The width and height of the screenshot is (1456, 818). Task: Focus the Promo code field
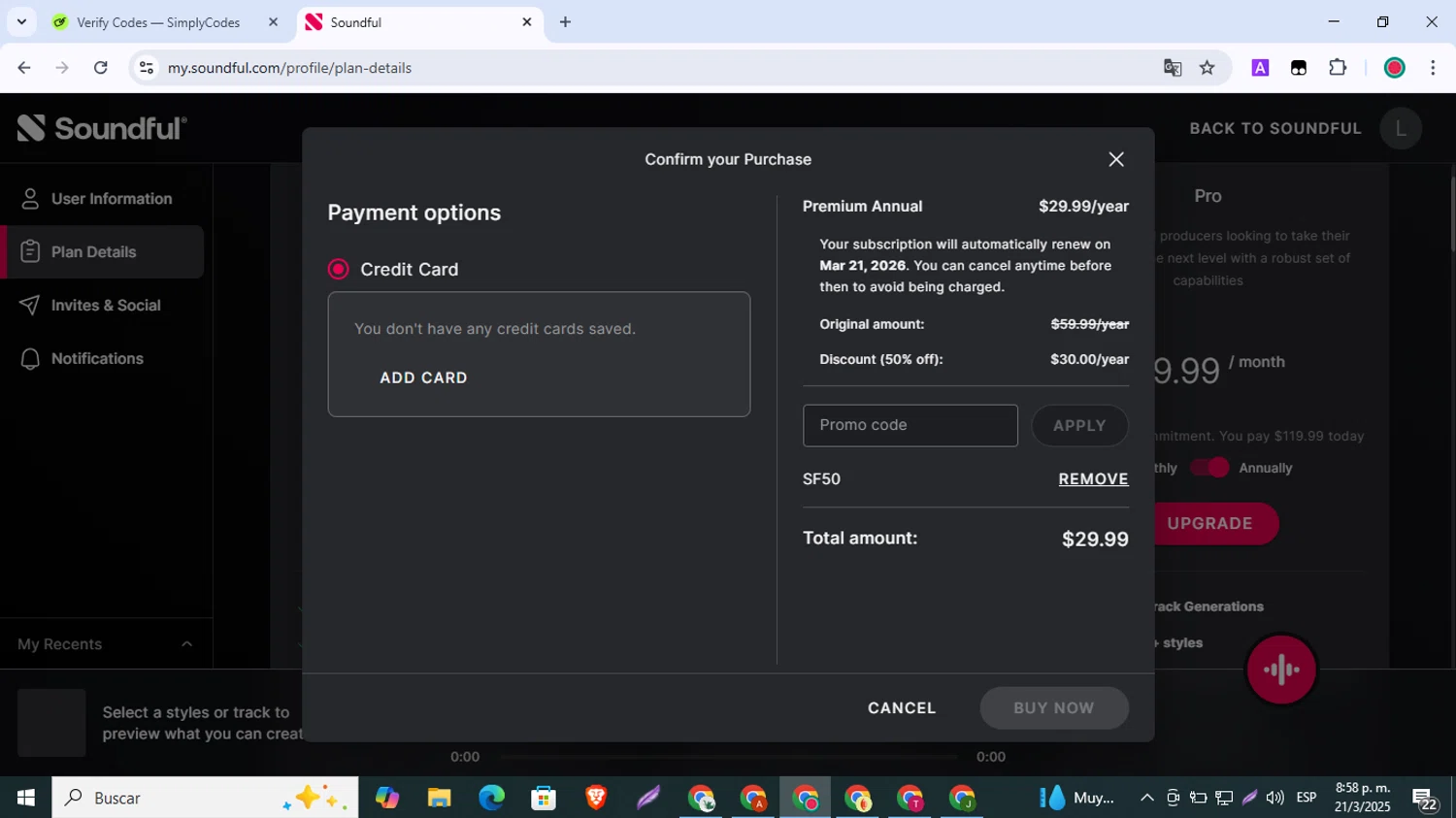pos(910,425)
